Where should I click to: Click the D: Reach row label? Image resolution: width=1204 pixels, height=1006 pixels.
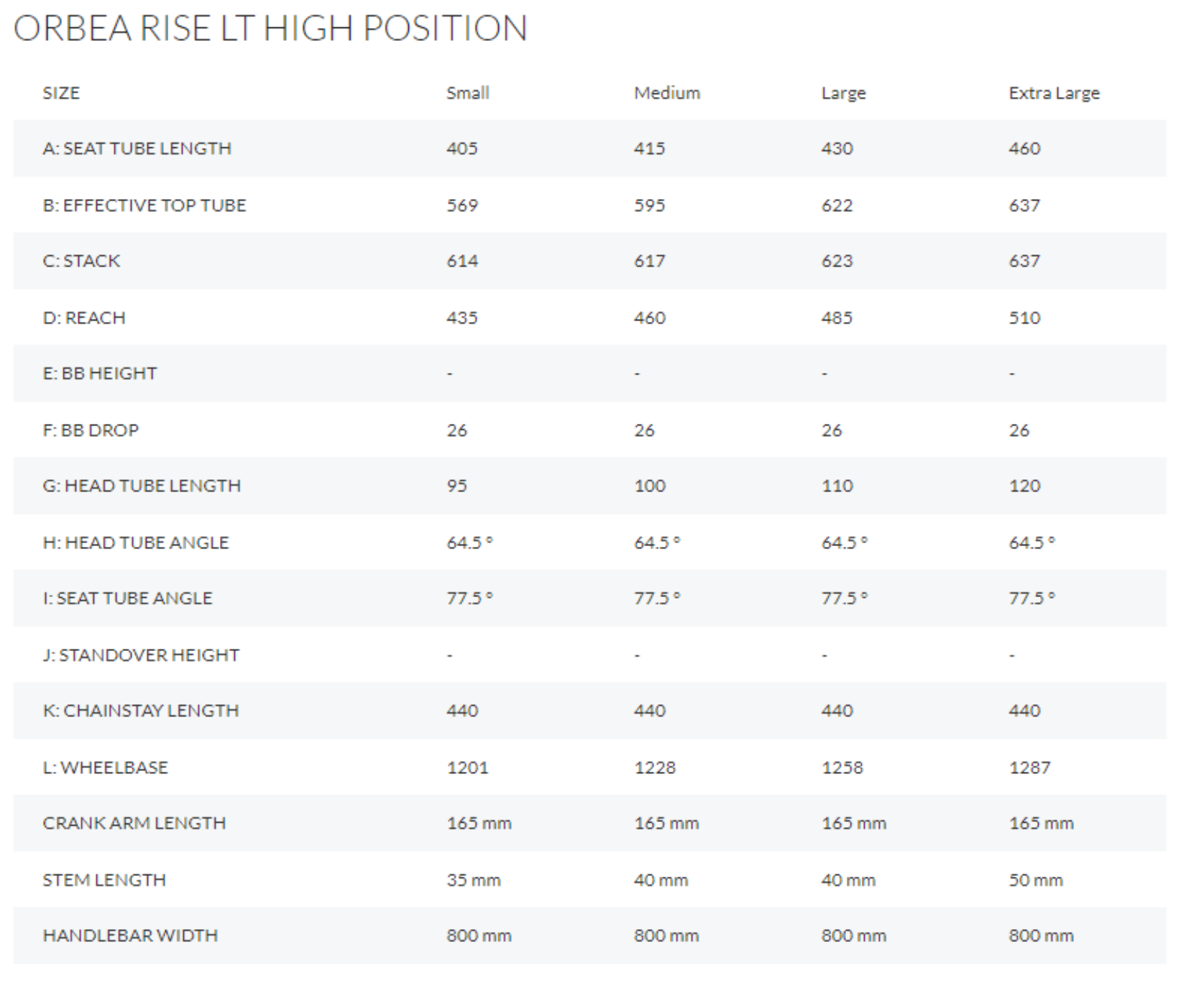84,318
